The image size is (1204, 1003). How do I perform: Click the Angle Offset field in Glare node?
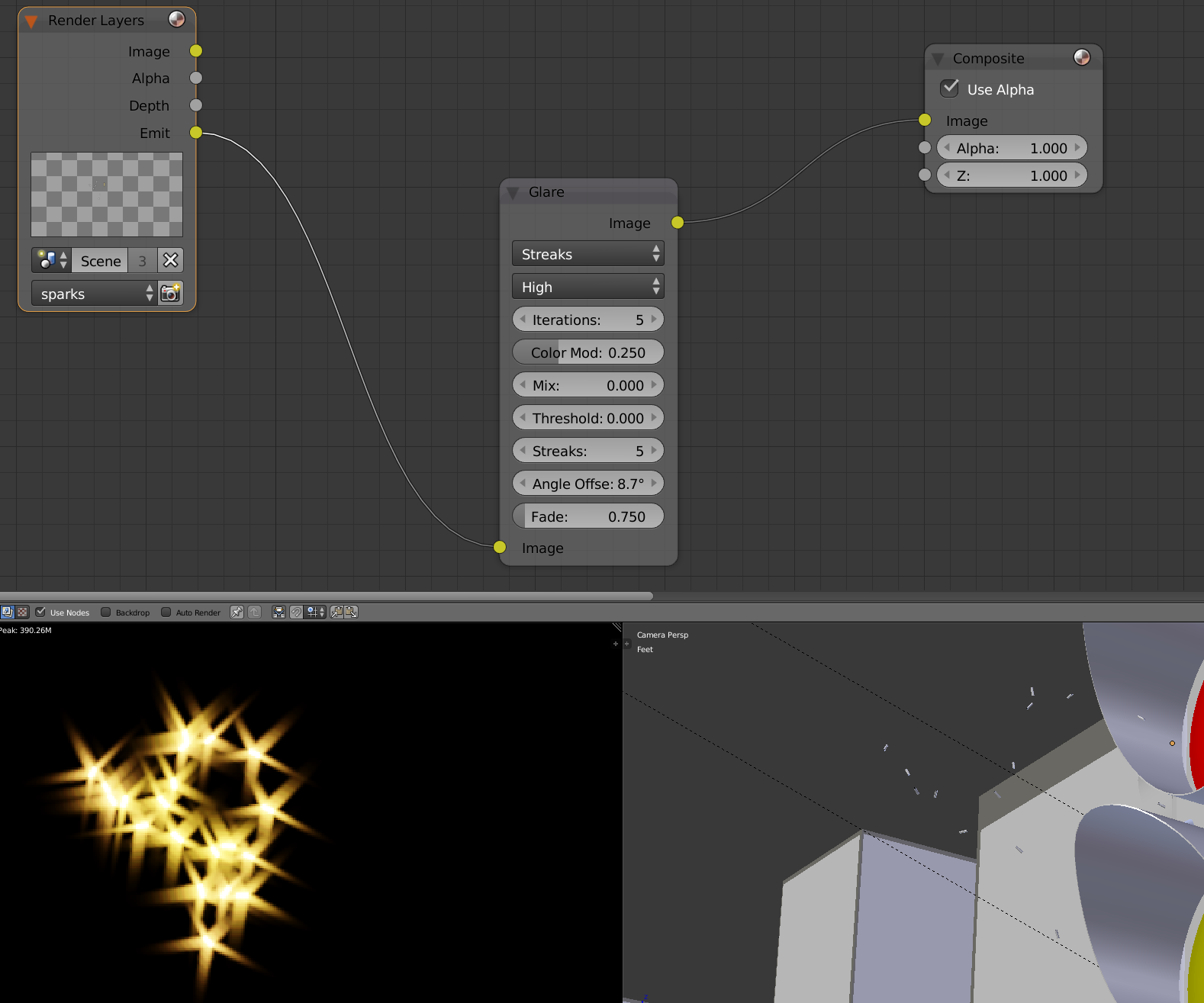tap(588, 484)
